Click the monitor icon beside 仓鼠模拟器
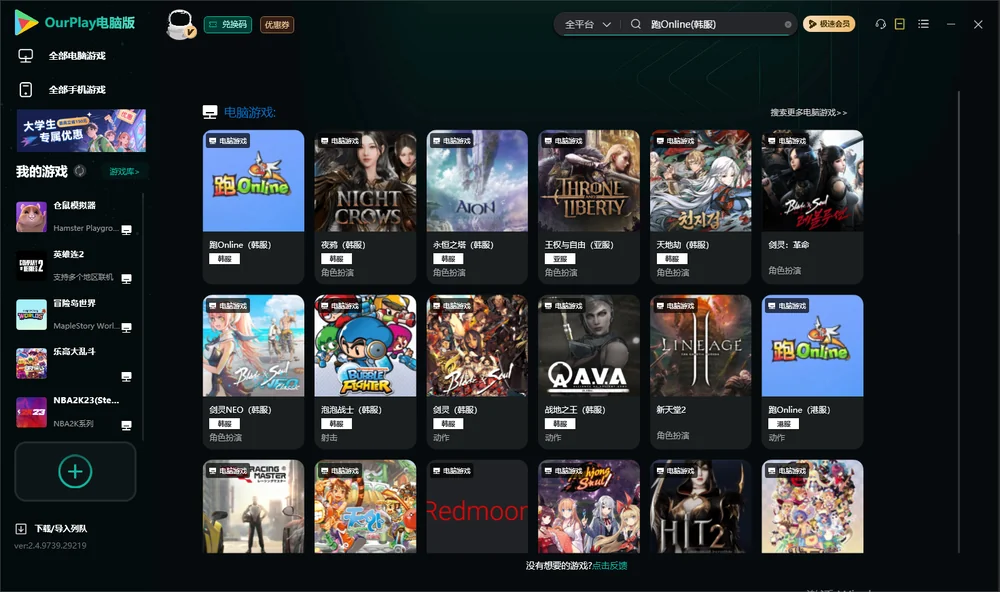This screenshot has width=1000, height=592. 126,230
